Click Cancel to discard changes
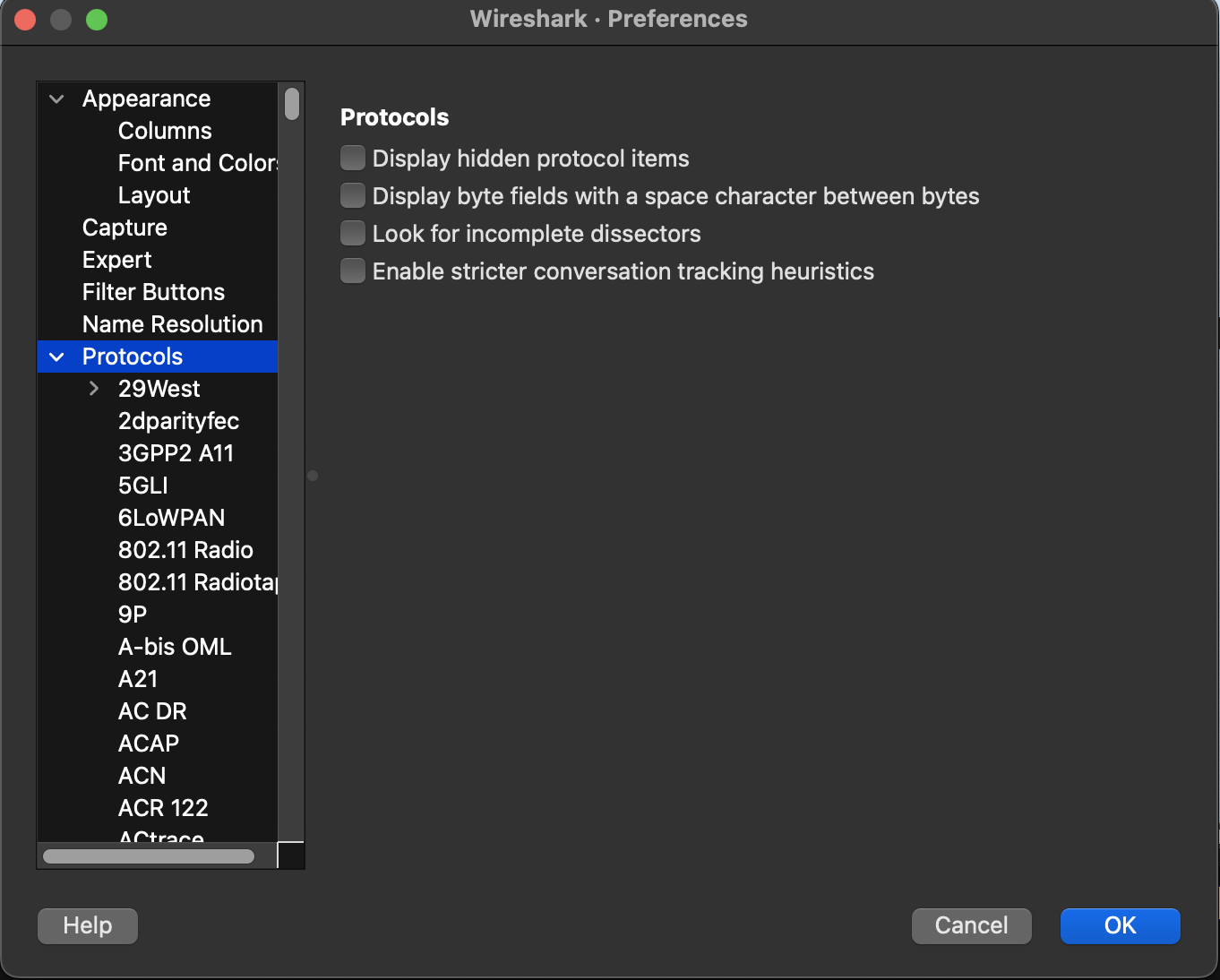Image resolution: width=1220 pixels, height=980 pixels. tap(971, 925)
